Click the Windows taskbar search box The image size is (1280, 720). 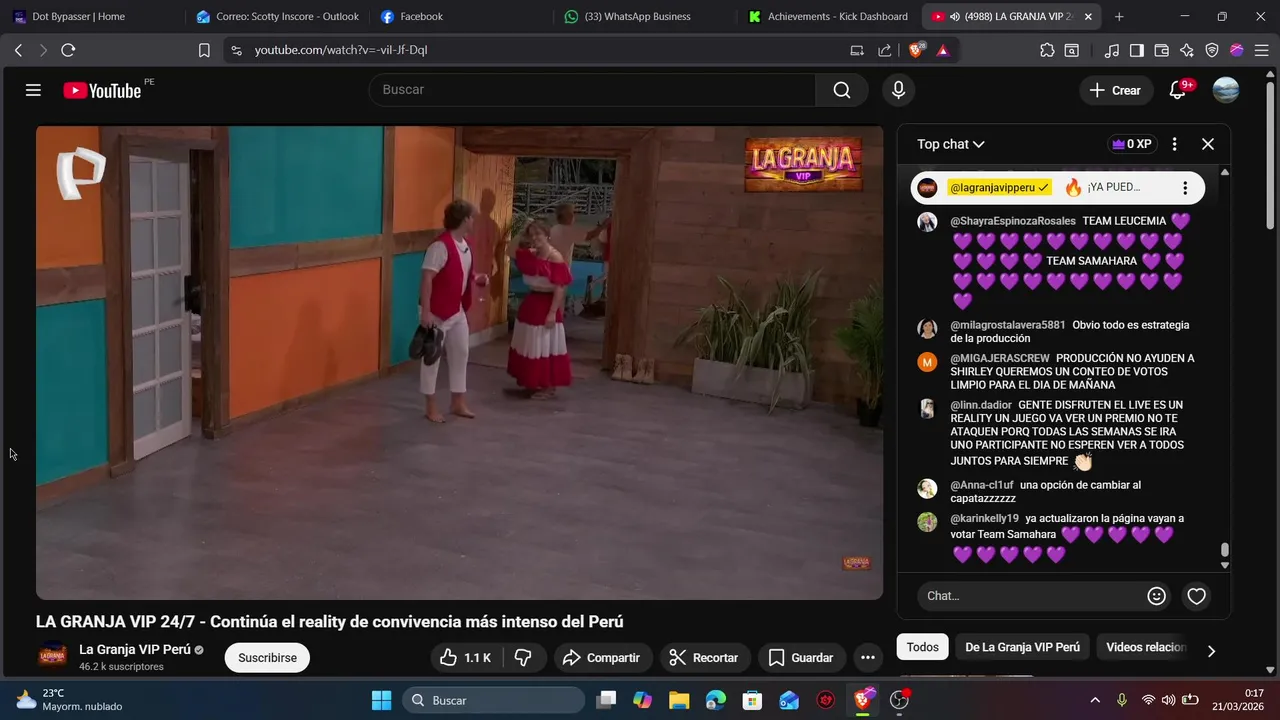493,700
